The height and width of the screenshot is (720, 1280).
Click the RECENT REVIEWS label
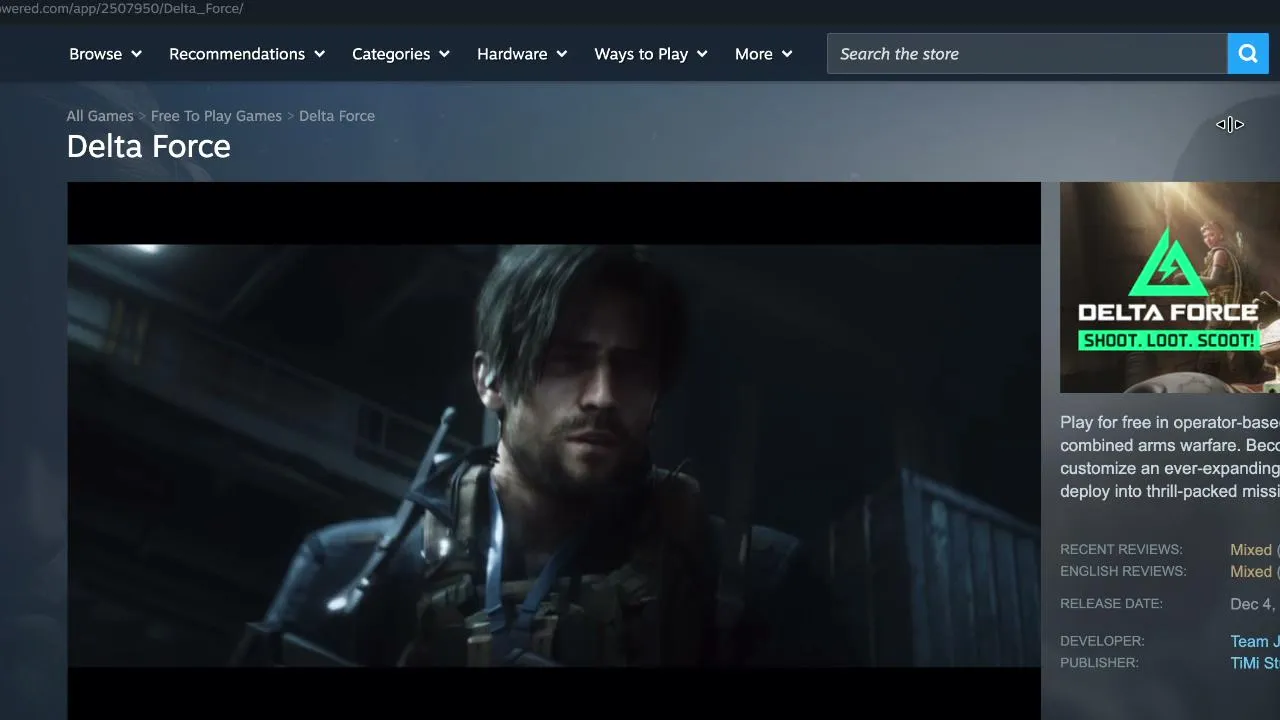[1121, 550]
